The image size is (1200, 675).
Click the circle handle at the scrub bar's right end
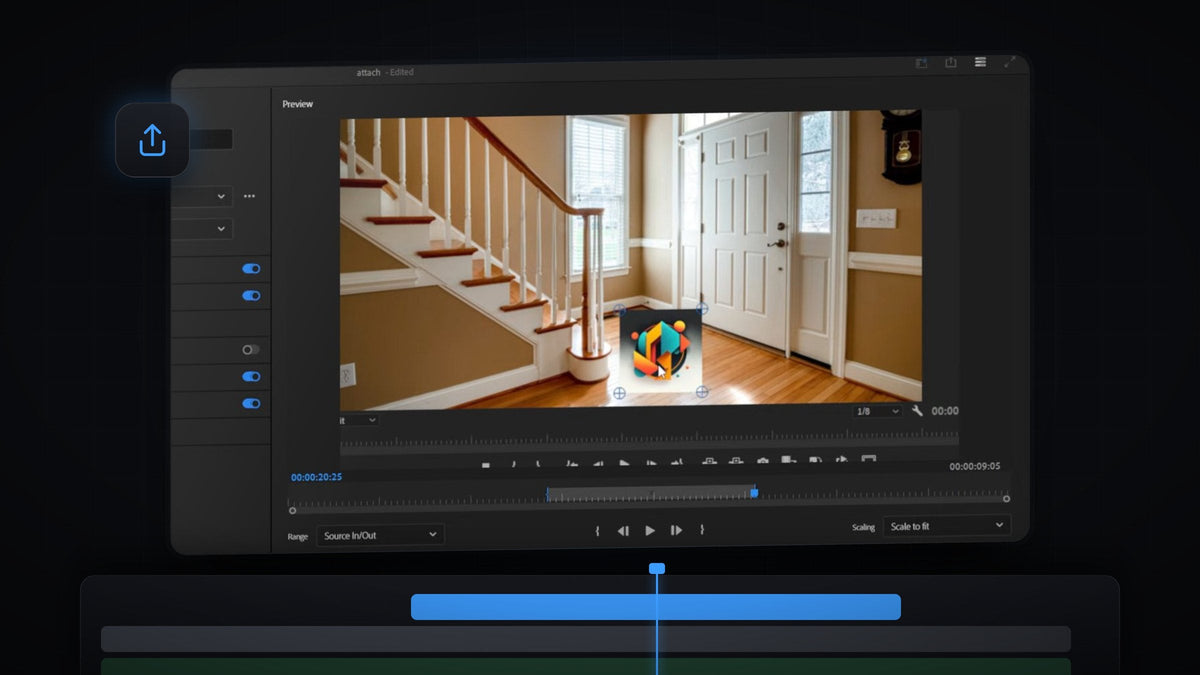(1006, 498)
